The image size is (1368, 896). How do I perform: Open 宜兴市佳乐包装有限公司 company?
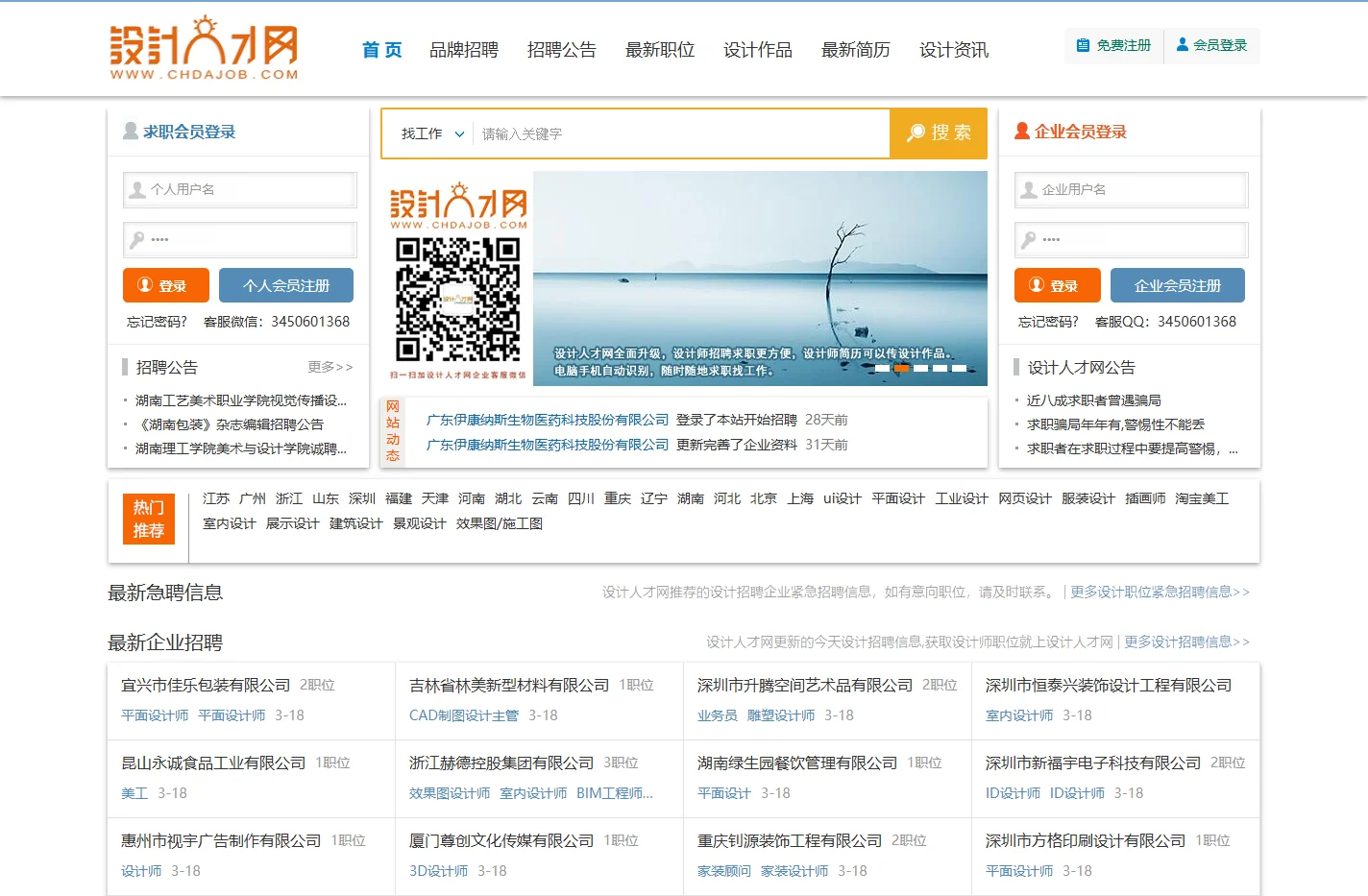tap(206, 685)
